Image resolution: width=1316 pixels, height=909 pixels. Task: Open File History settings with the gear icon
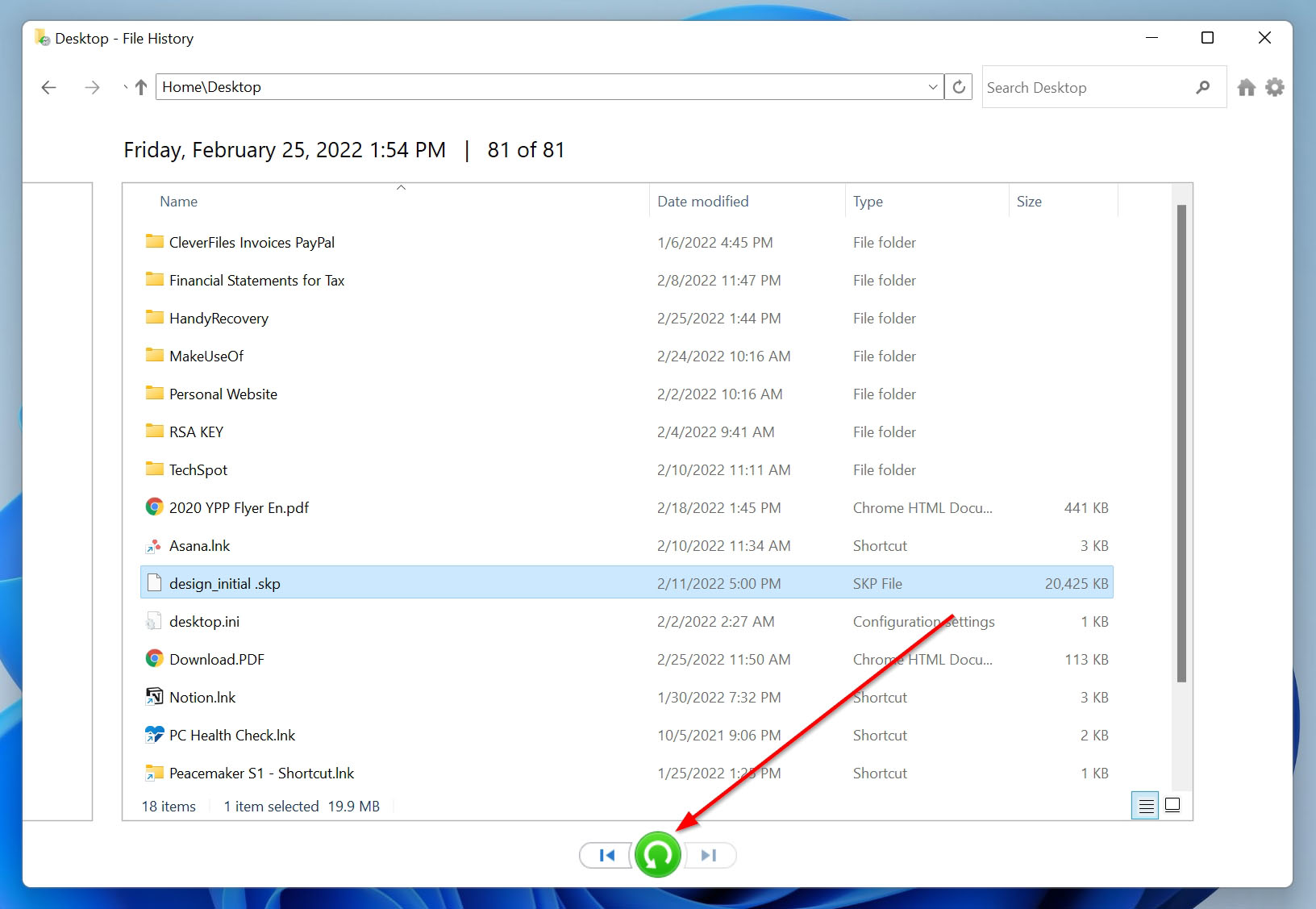[1275, 86]
